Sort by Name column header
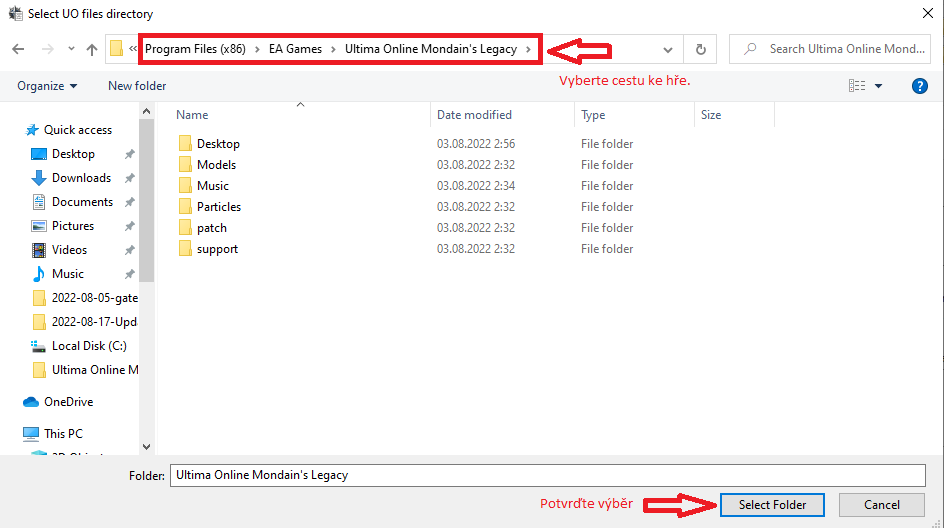The width and height of the screenshot is (944, 528). pyautogui.click(x=192, y=114)
